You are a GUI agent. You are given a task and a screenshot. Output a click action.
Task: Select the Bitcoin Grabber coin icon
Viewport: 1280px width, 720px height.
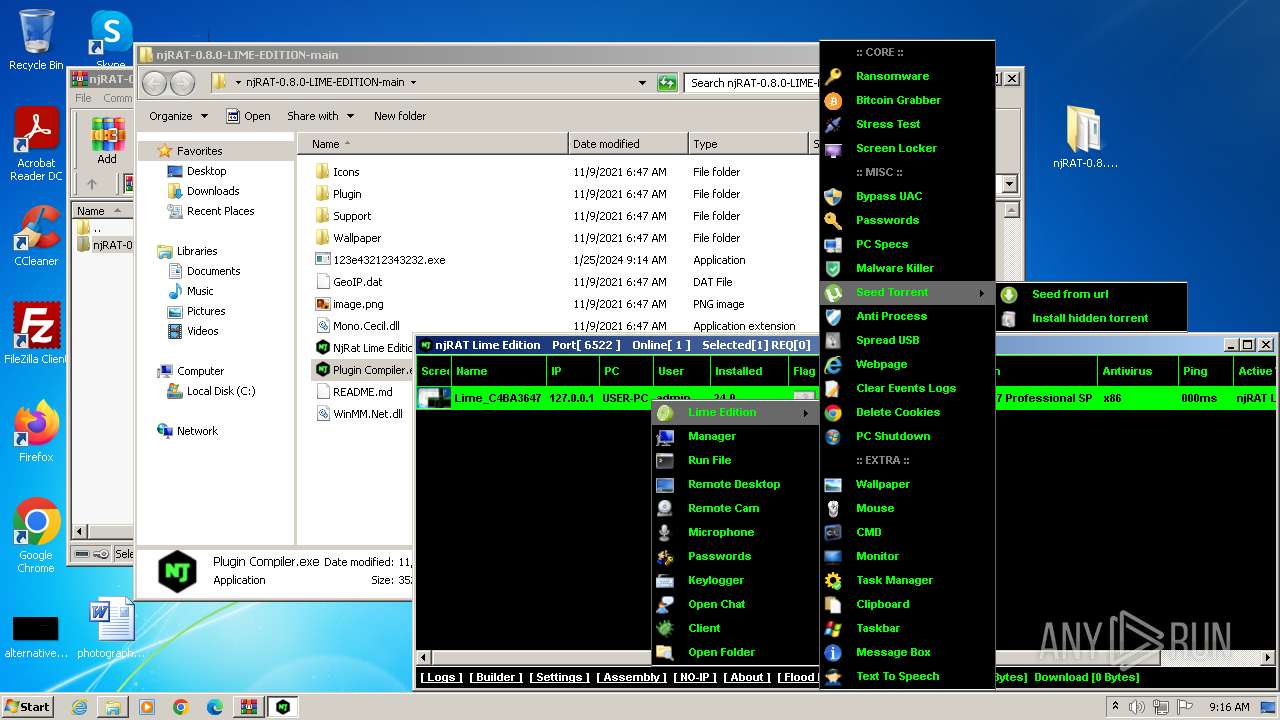click(833, 100)
